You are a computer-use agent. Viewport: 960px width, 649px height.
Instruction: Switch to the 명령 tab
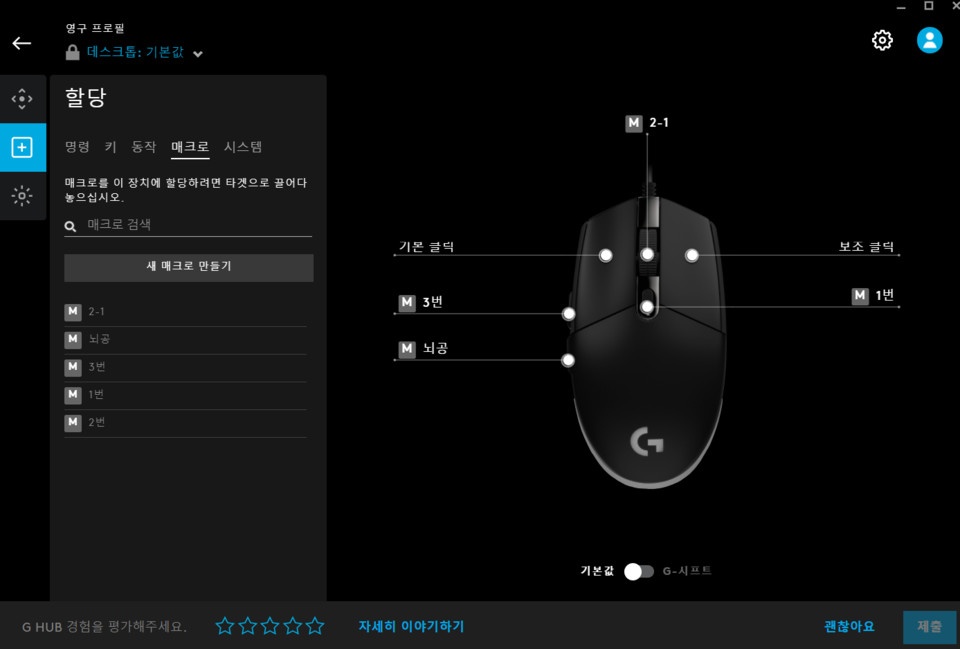[77, 147]
